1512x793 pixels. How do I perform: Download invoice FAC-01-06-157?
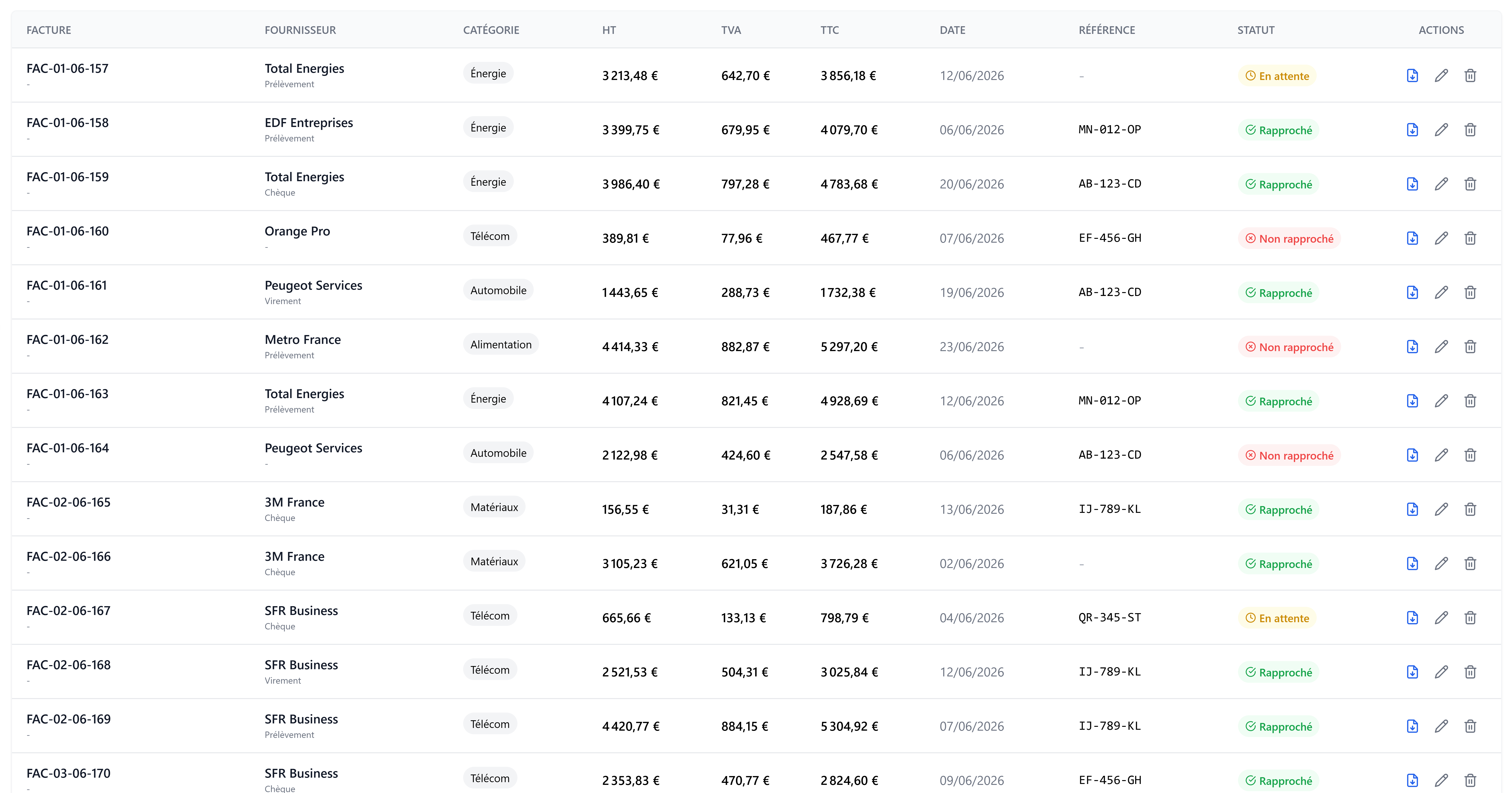click(1412, 76)
